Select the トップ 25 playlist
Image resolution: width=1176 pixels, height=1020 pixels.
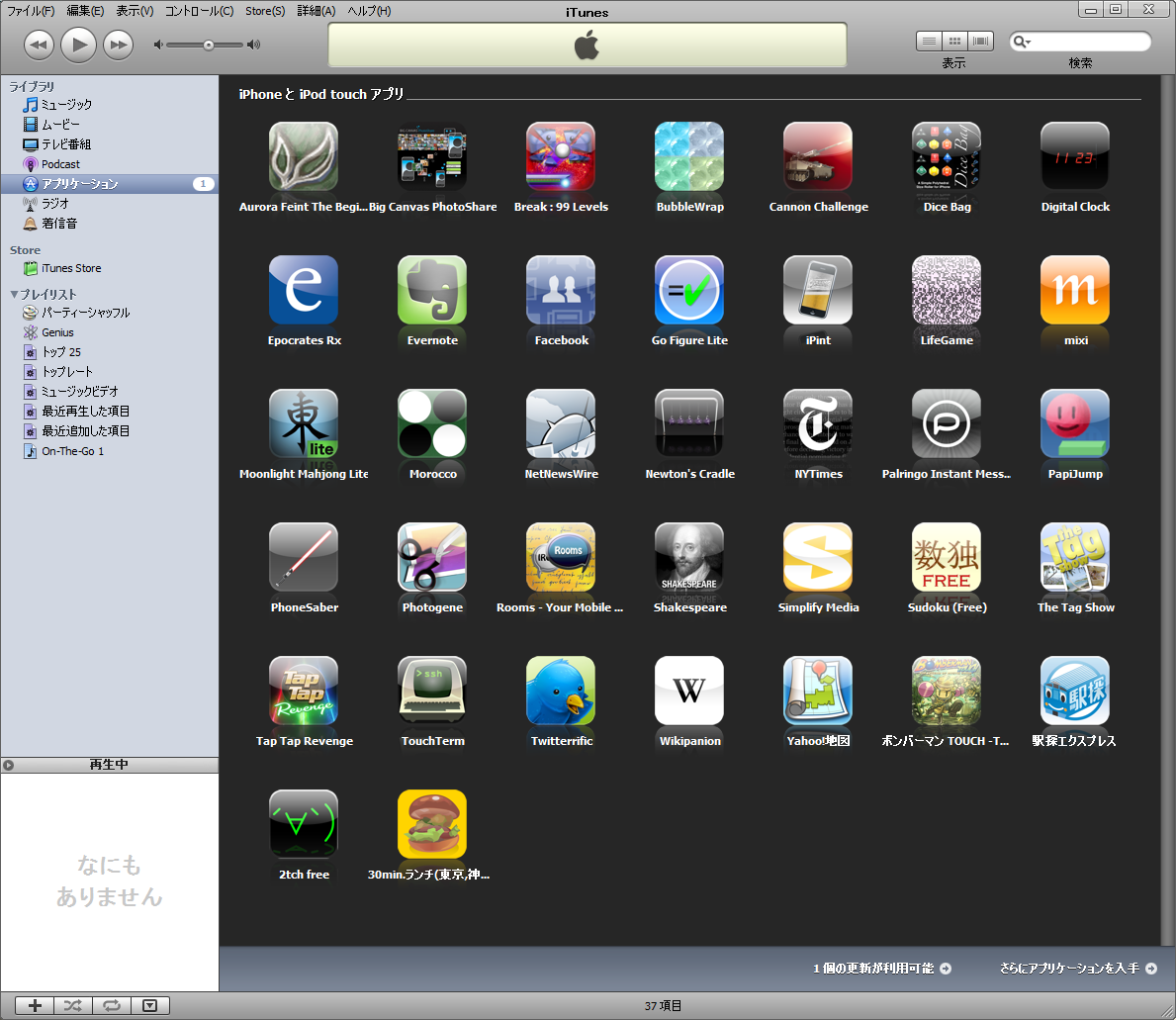[110, 352]
